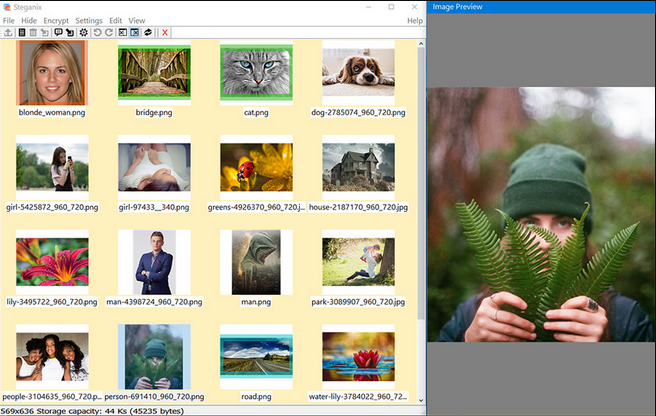Select the house-2187170_960_720.jpg thumbnail
Screen dimensions: 656x416
point(359,167)
